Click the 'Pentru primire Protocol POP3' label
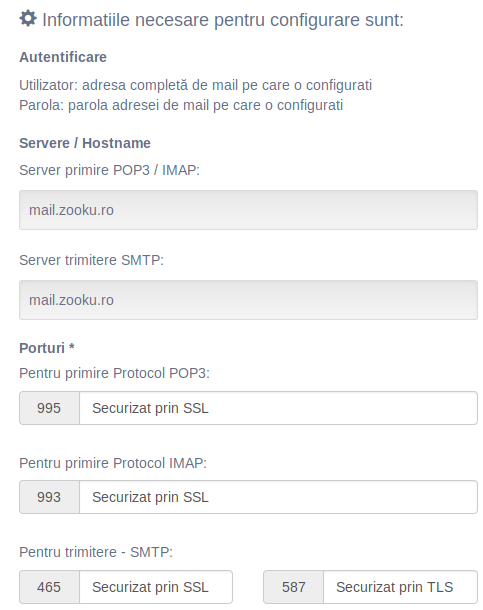The image size is (483, 610). [x=114, y=373]
